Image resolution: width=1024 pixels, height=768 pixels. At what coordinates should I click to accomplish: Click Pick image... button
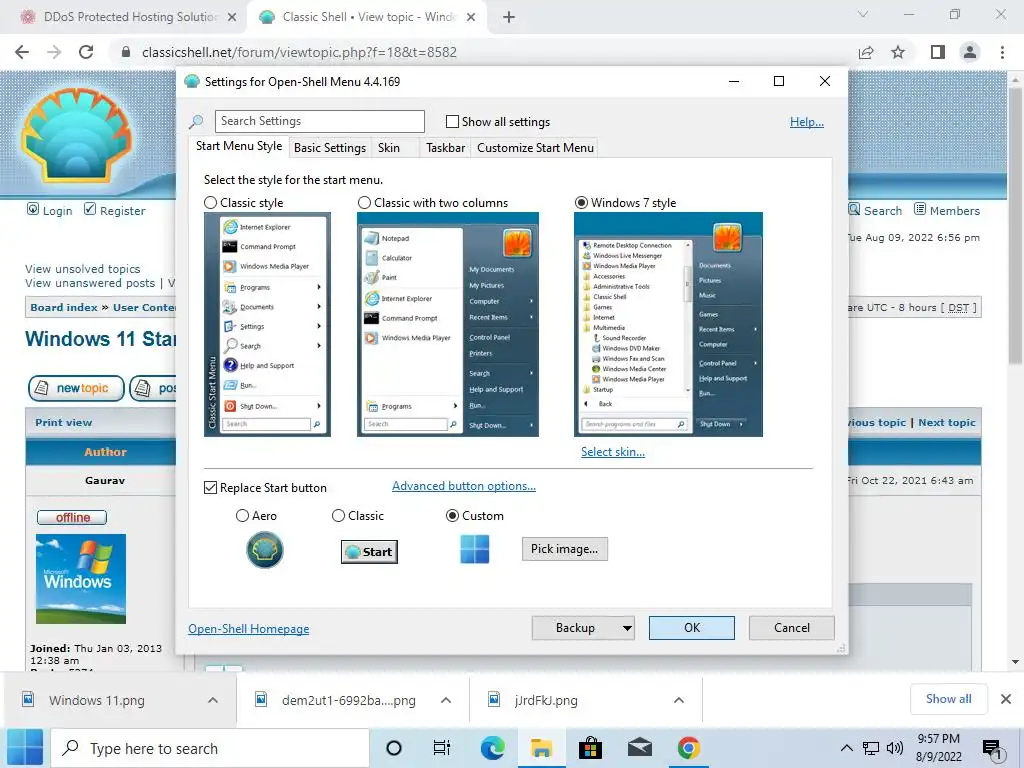pyautogui.click(x=564, y=549)
